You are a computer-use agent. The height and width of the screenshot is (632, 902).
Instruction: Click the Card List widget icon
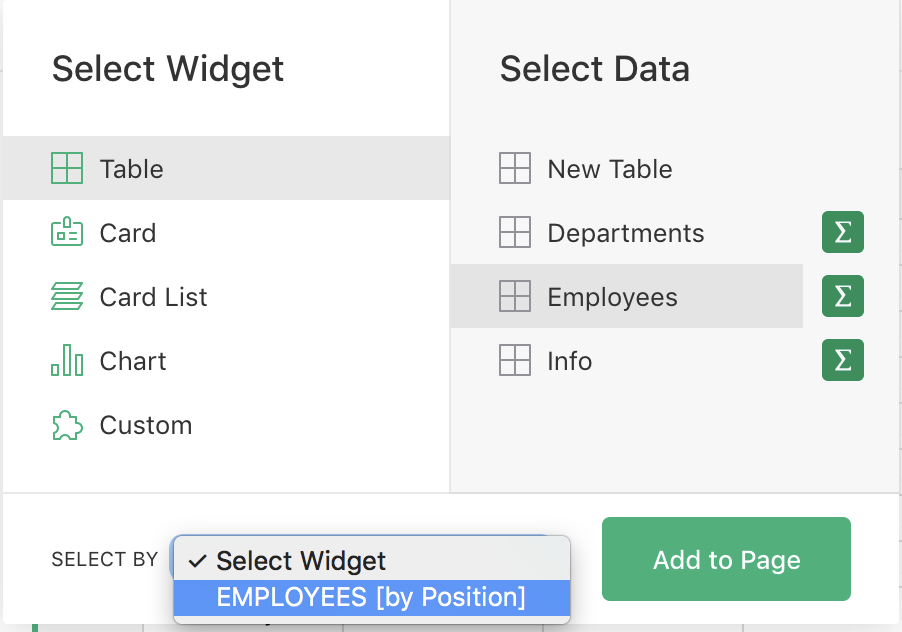pos(67,297)
